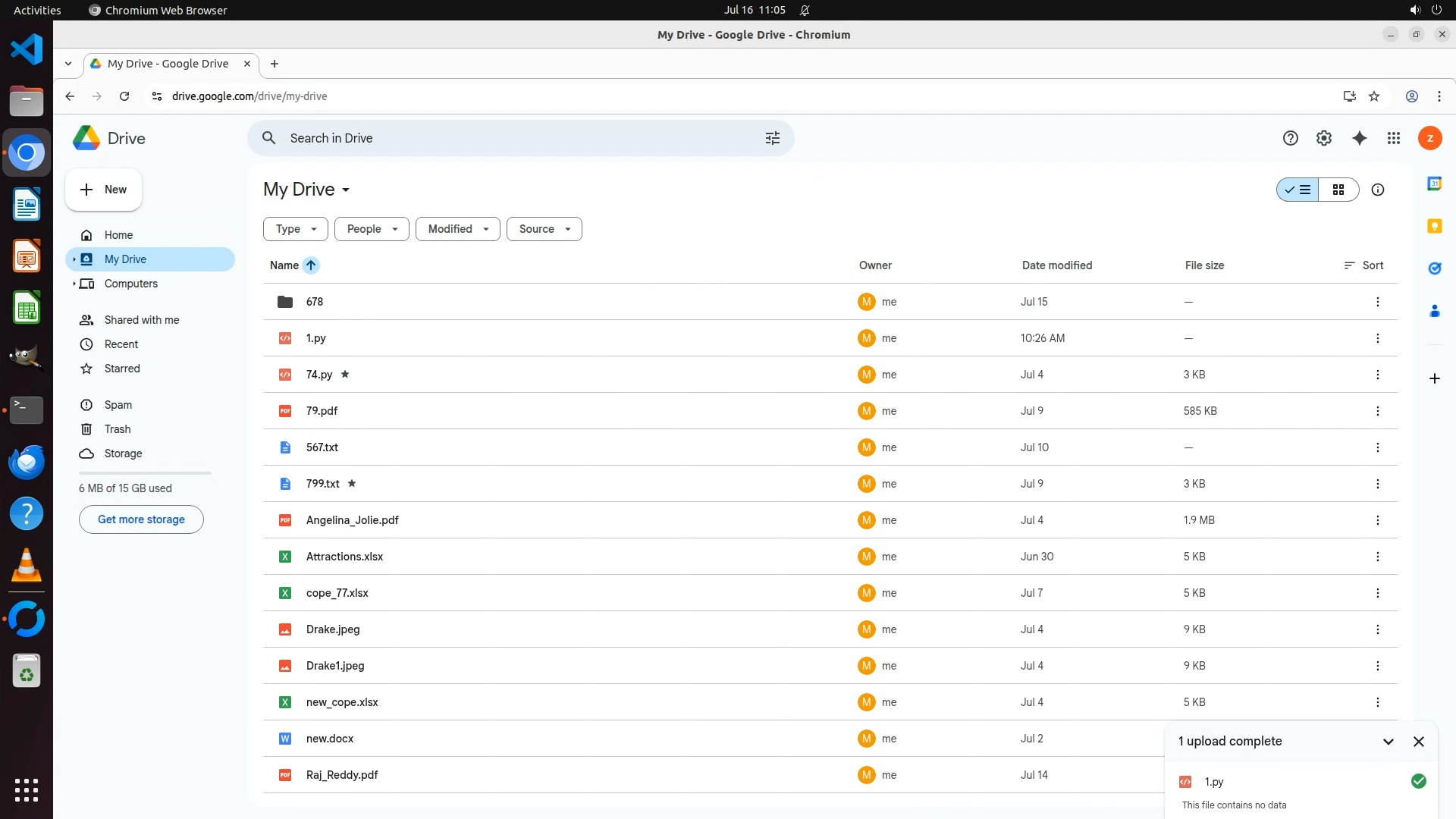This screenshot has height=819, width=1456.
Task: Go to Shared with me
Action: tap(142, 320)
